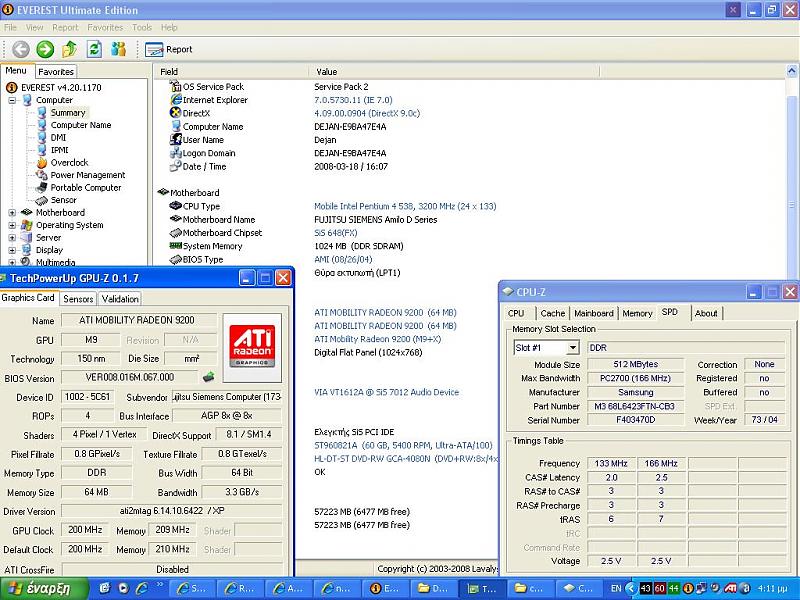Open the IE taskbar button labeled S...
The width and height of the screenshot is (800, 600).
[x=191, y=588]
